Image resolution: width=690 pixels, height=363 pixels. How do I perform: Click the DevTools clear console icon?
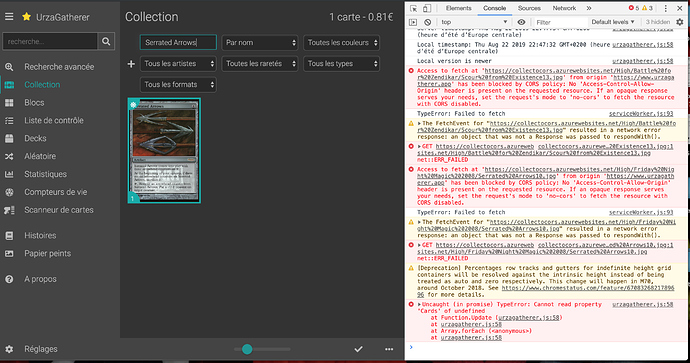tap(427, 22)
